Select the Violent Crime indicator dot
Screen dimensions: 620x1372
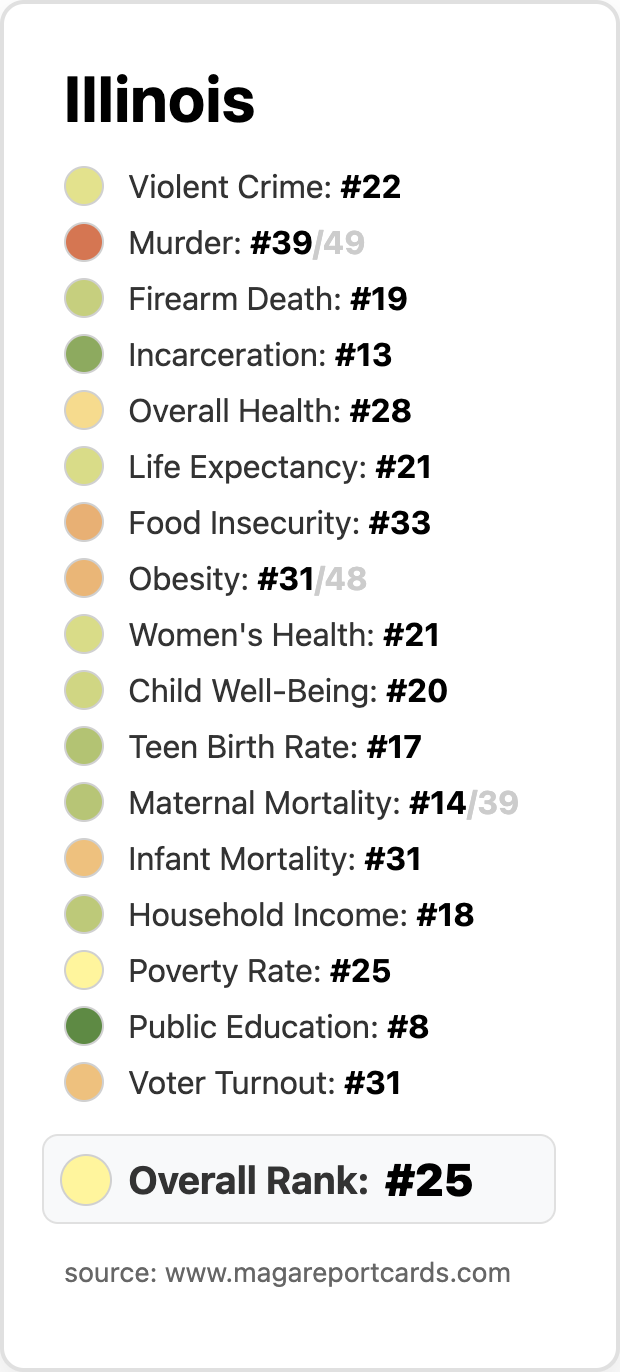(x=84, y=187)
